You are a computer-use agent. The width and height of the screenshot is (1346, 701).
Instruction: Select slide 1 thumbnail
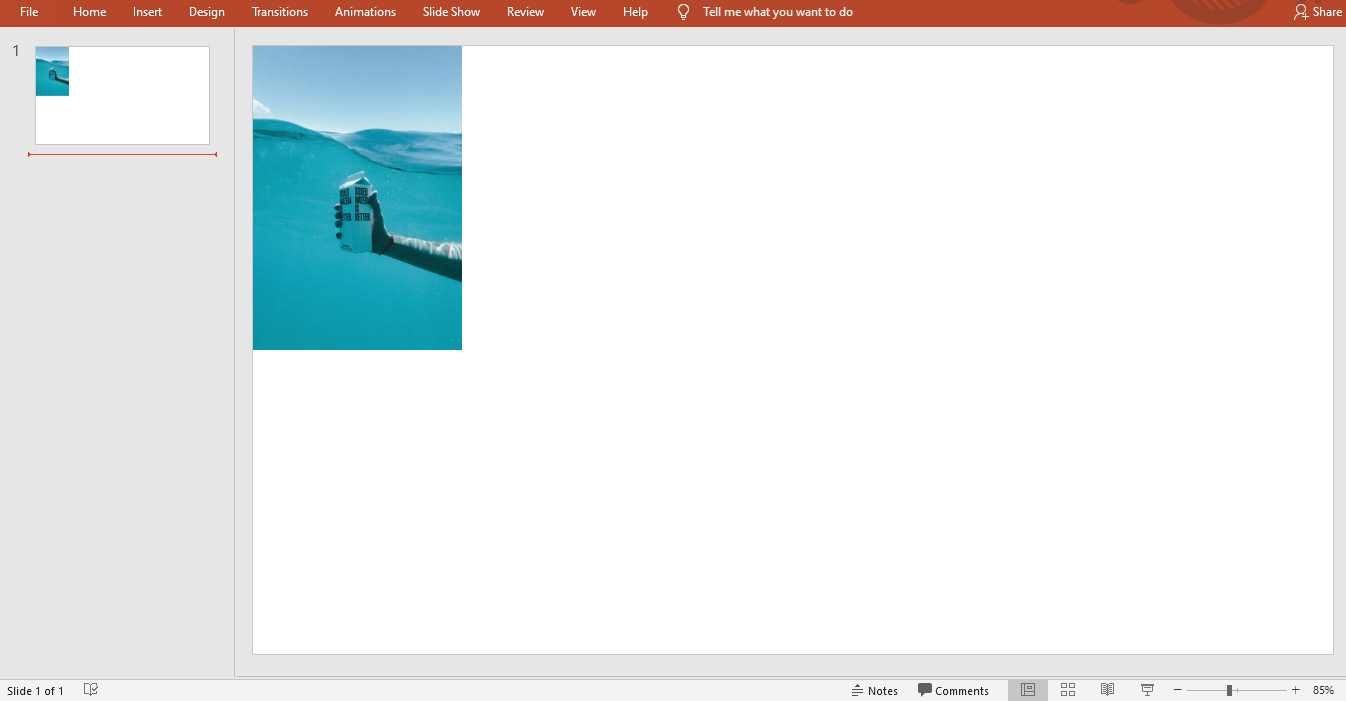coord(122,95)
